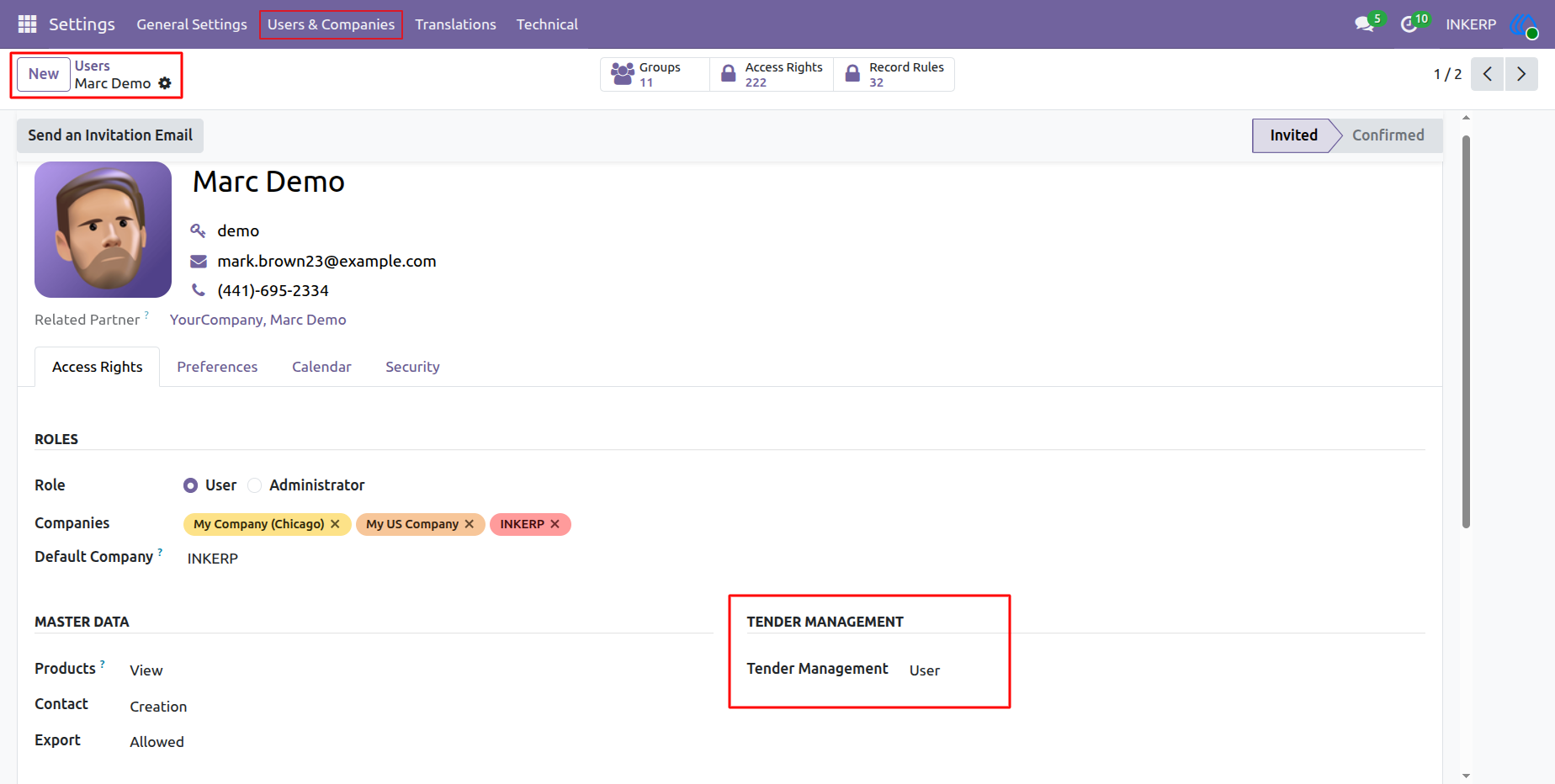1555x784 pixels.
Task: Remove My Company (Chicago) tag
Action: [x=335, y=524]
